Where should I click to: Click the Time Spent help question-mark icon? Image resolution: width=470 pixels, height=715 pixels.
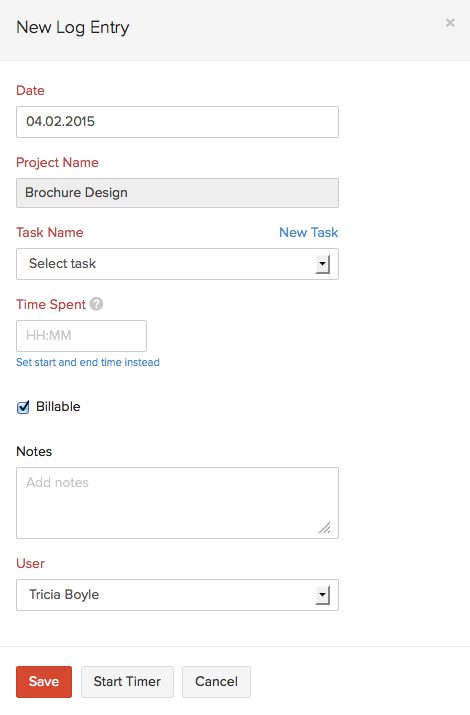pos(96,304)
